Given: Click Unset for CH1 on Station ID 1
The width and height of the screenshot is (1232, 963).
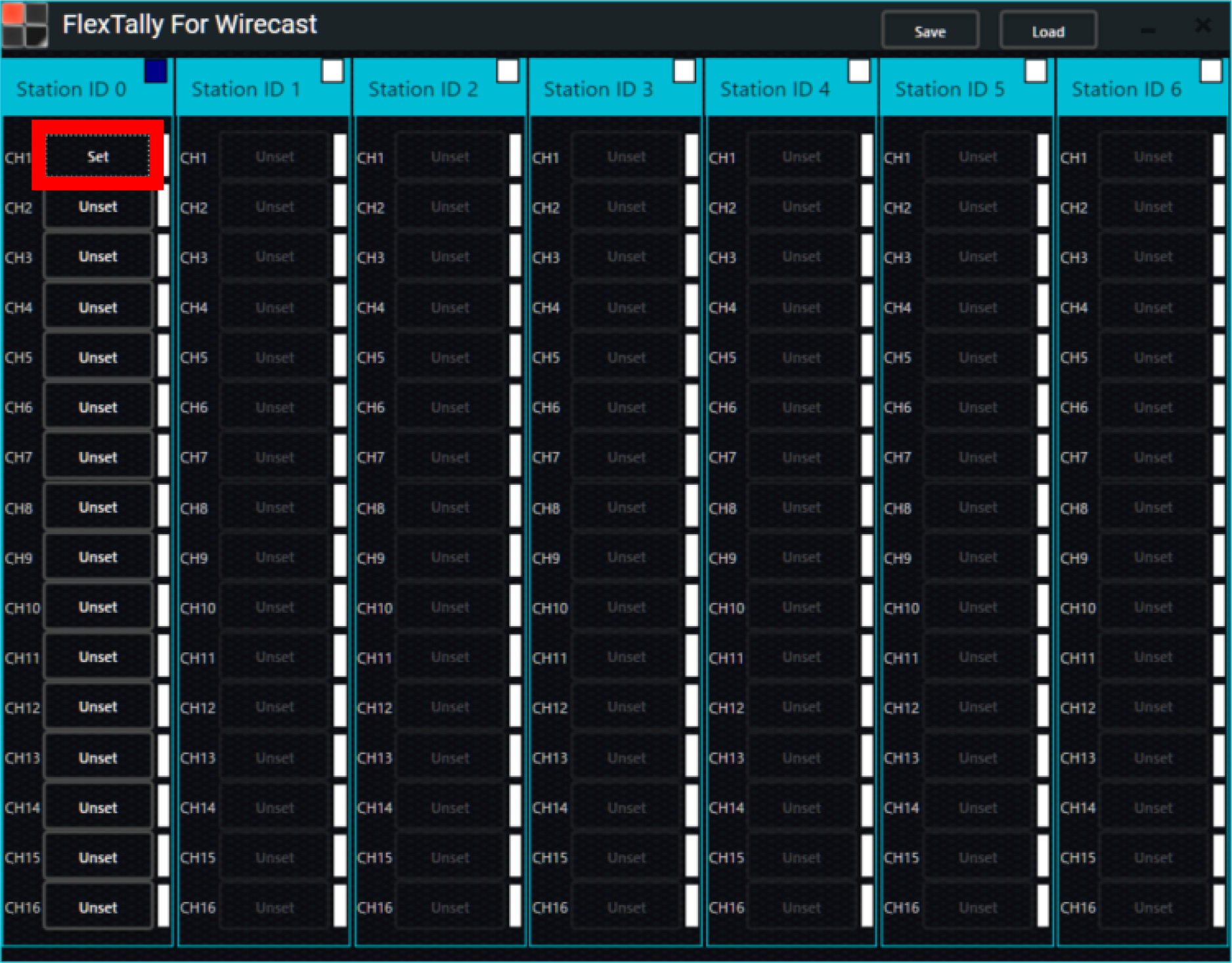Looking at the screenshot, I should [x=275, y=156].
